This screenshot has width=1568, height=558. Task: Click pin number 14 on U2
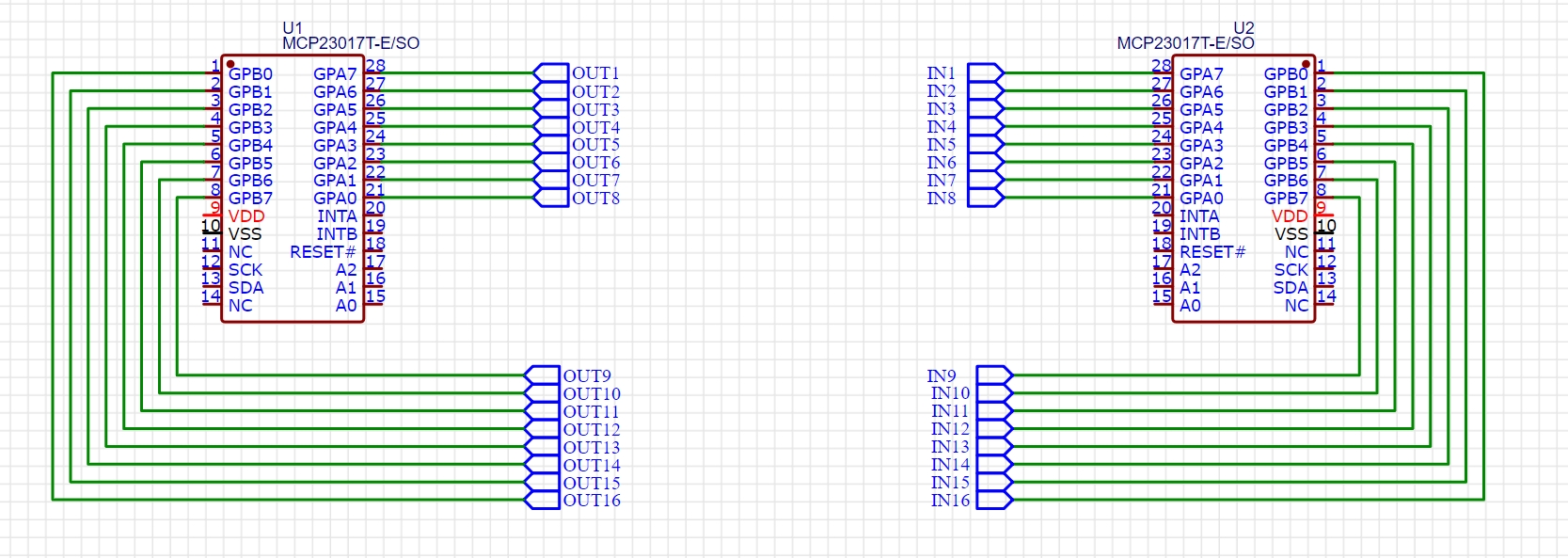[1326, 296]
